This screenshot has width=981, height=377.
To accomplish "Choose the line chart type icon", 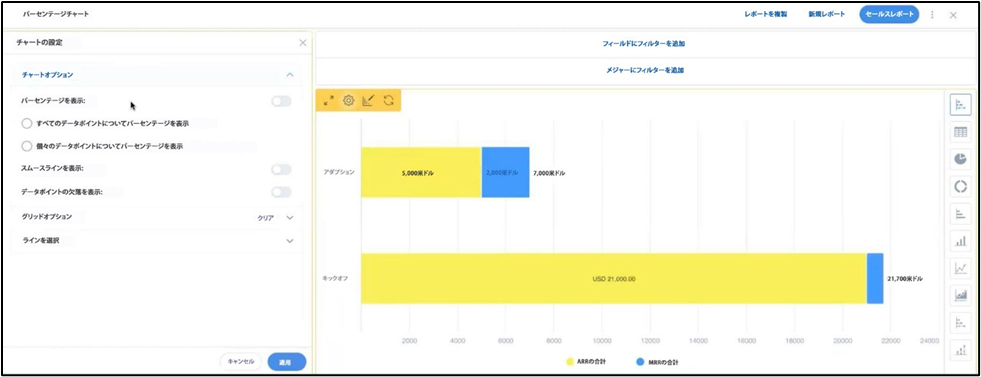I will [x=960, y=268].
